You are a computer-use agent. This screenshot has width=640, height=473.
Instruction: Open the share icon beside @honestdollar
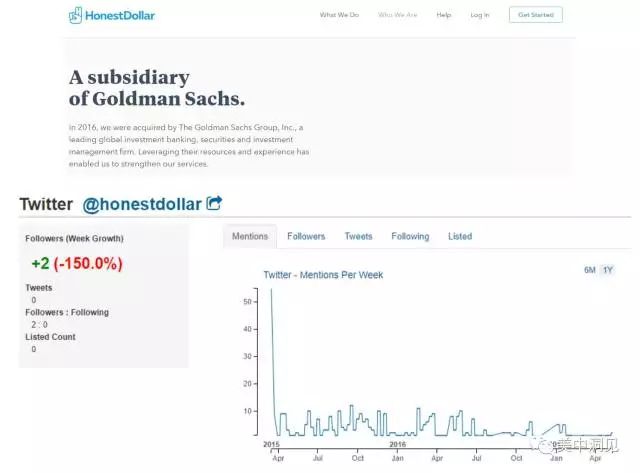pyautogui.click(x=214, y=203)
